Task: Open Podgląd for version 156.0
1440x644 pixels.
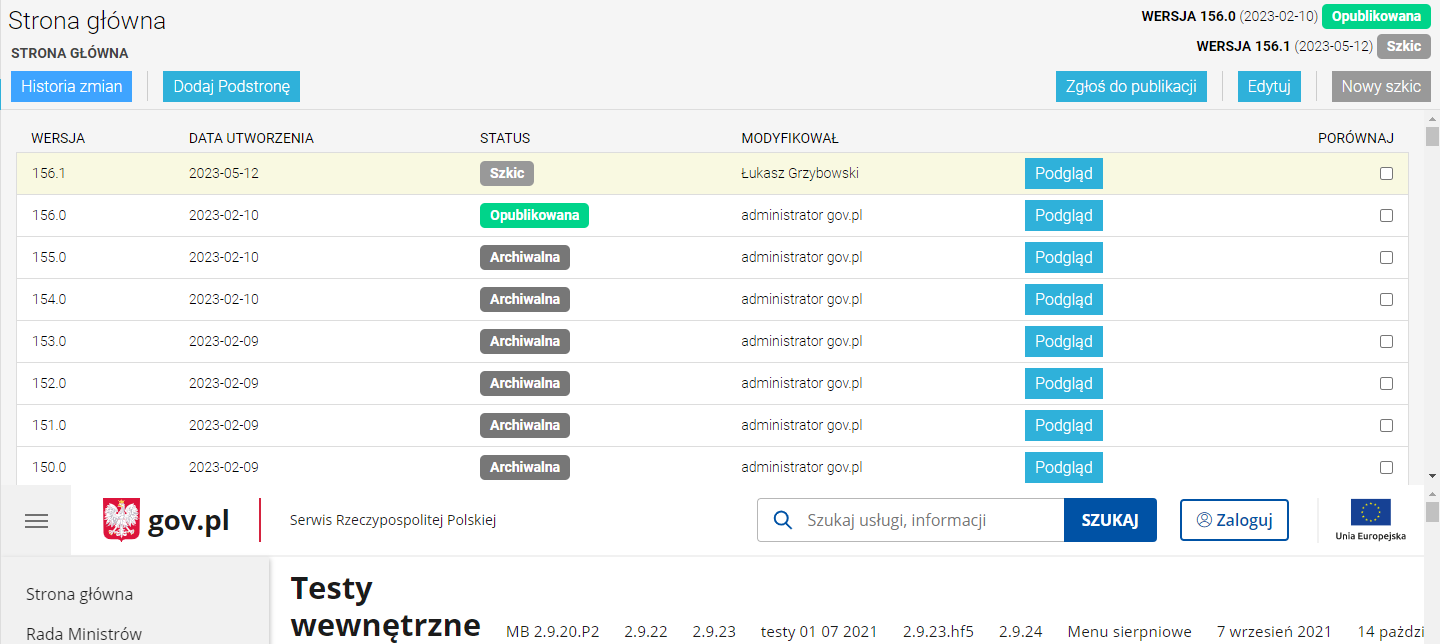Action: 1064,215
